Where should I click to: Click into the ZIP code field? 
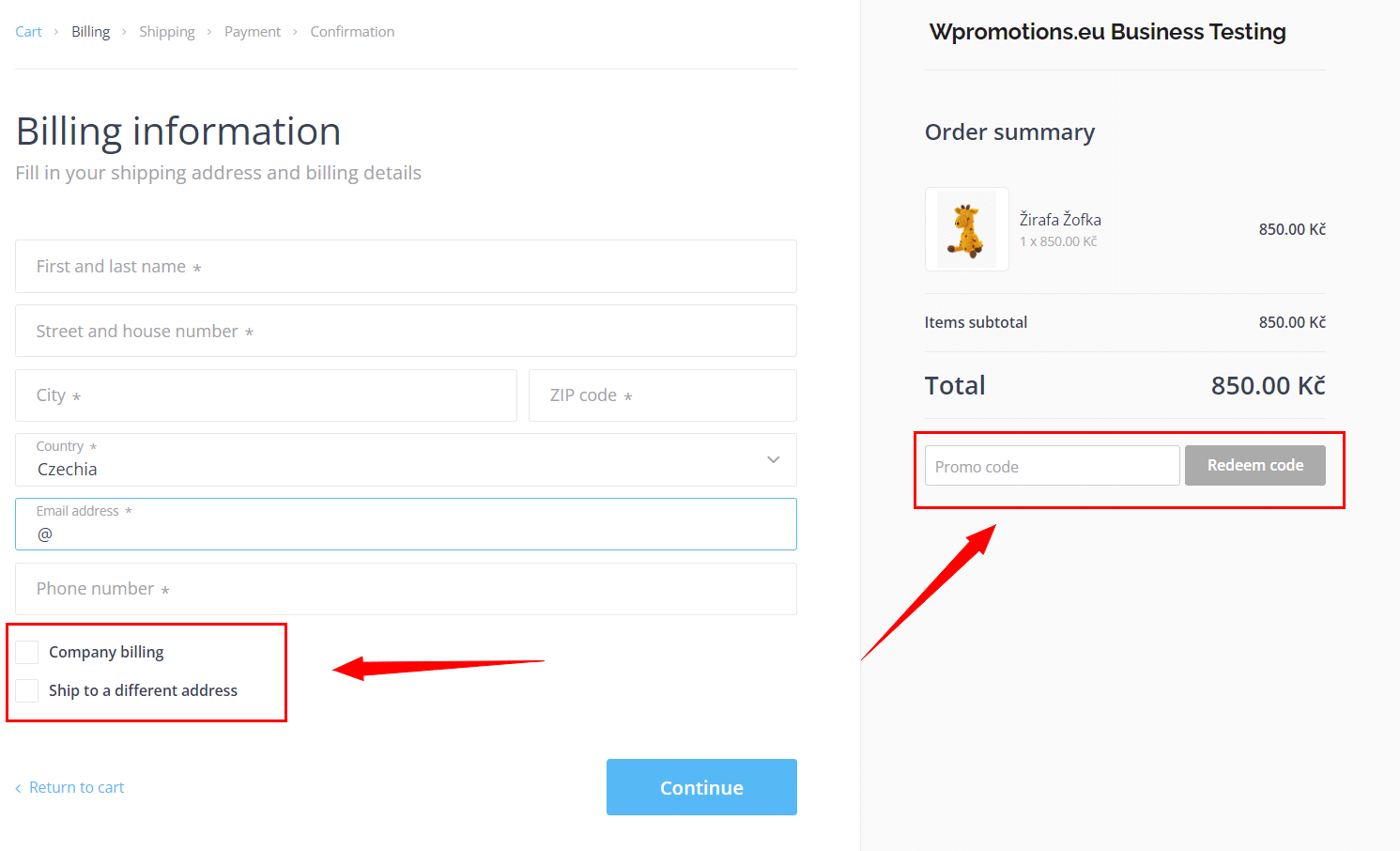[x=662, y=395]
